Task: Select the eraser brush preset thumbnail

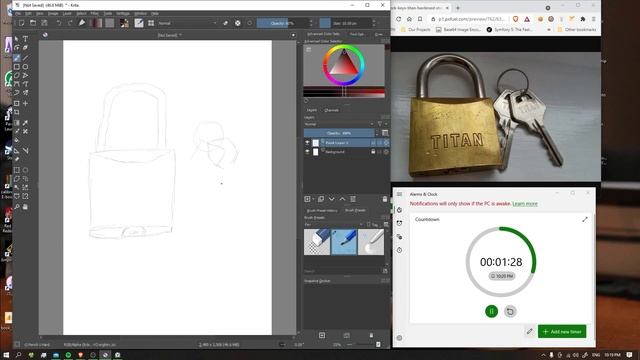Action: coord(317,242)
